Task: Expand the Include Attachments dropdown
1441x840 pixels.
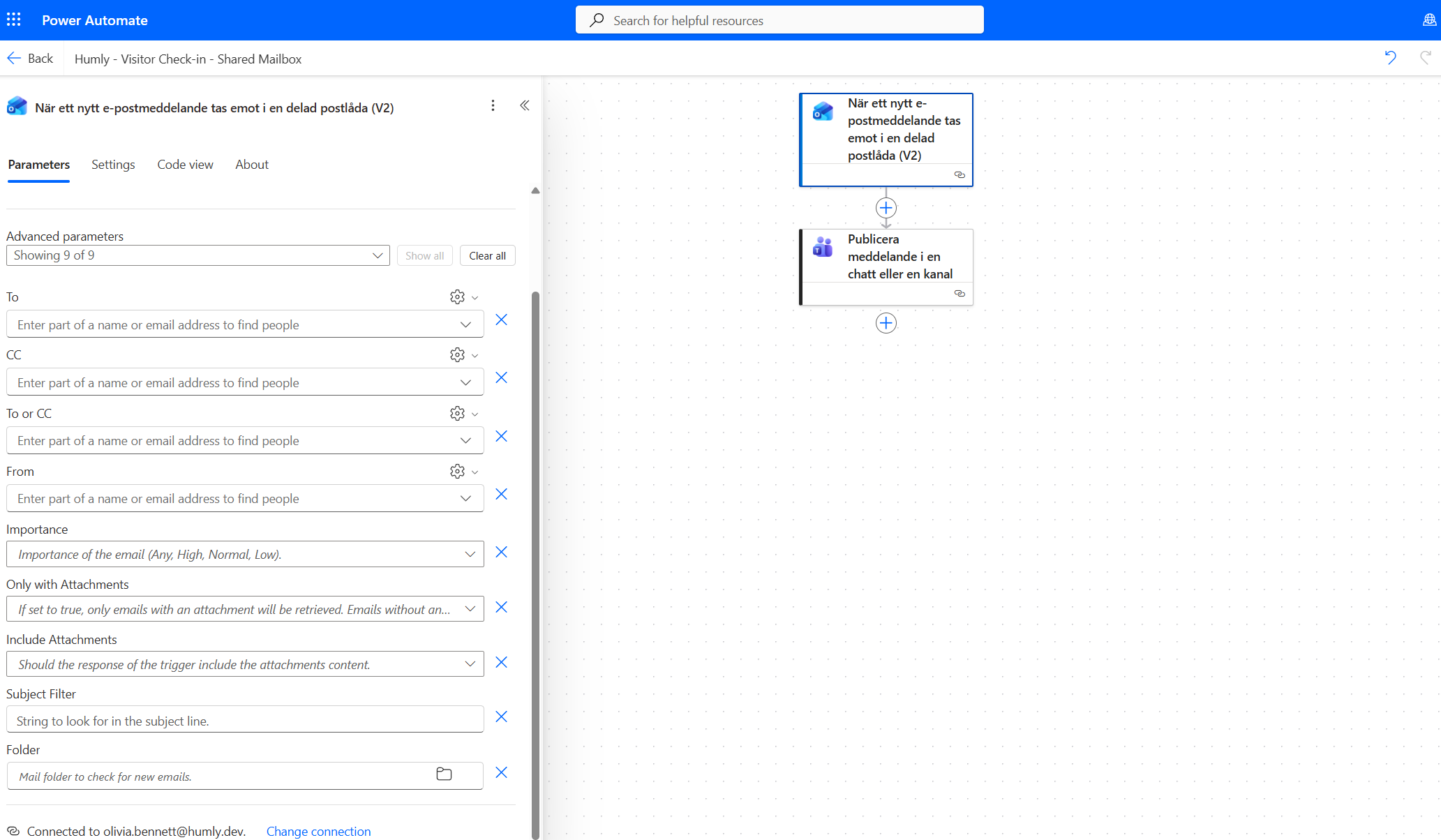Action: click(245, 664)
